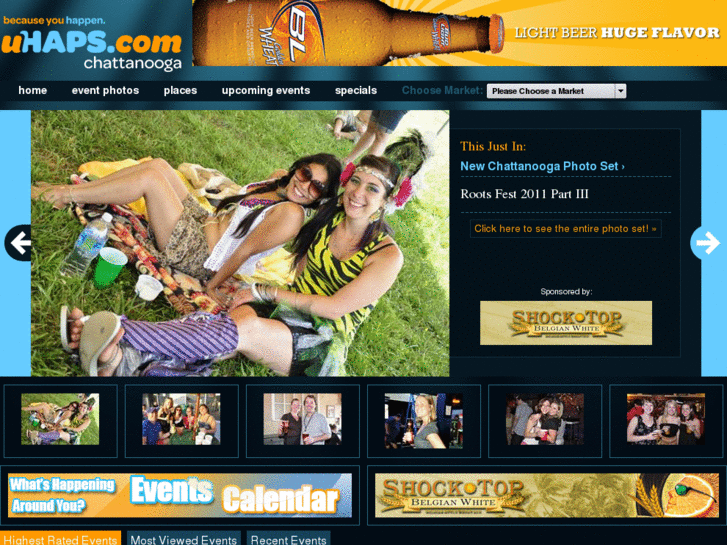Select thumbnail of couple holding drinks indoors
This screenshot has width=727, height=545.
(x=302, y=419)
